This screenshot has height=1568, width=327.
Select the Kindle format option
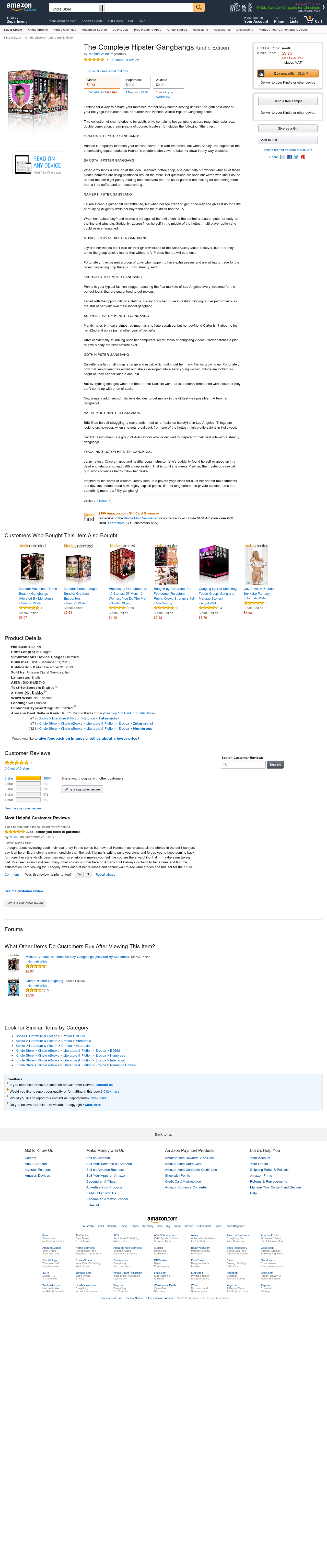(x=102, y=82)
